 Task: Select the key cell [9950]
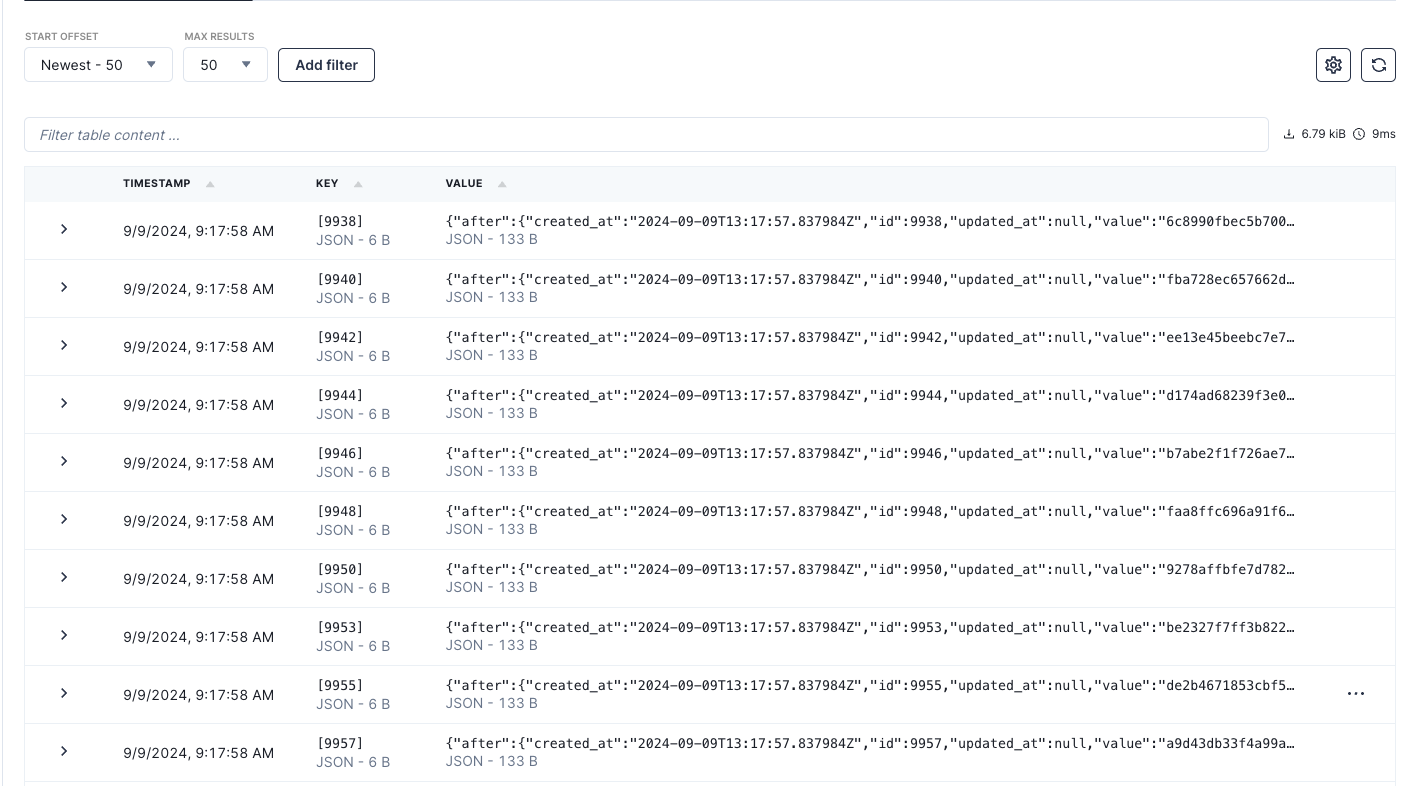tap(340, 569)
